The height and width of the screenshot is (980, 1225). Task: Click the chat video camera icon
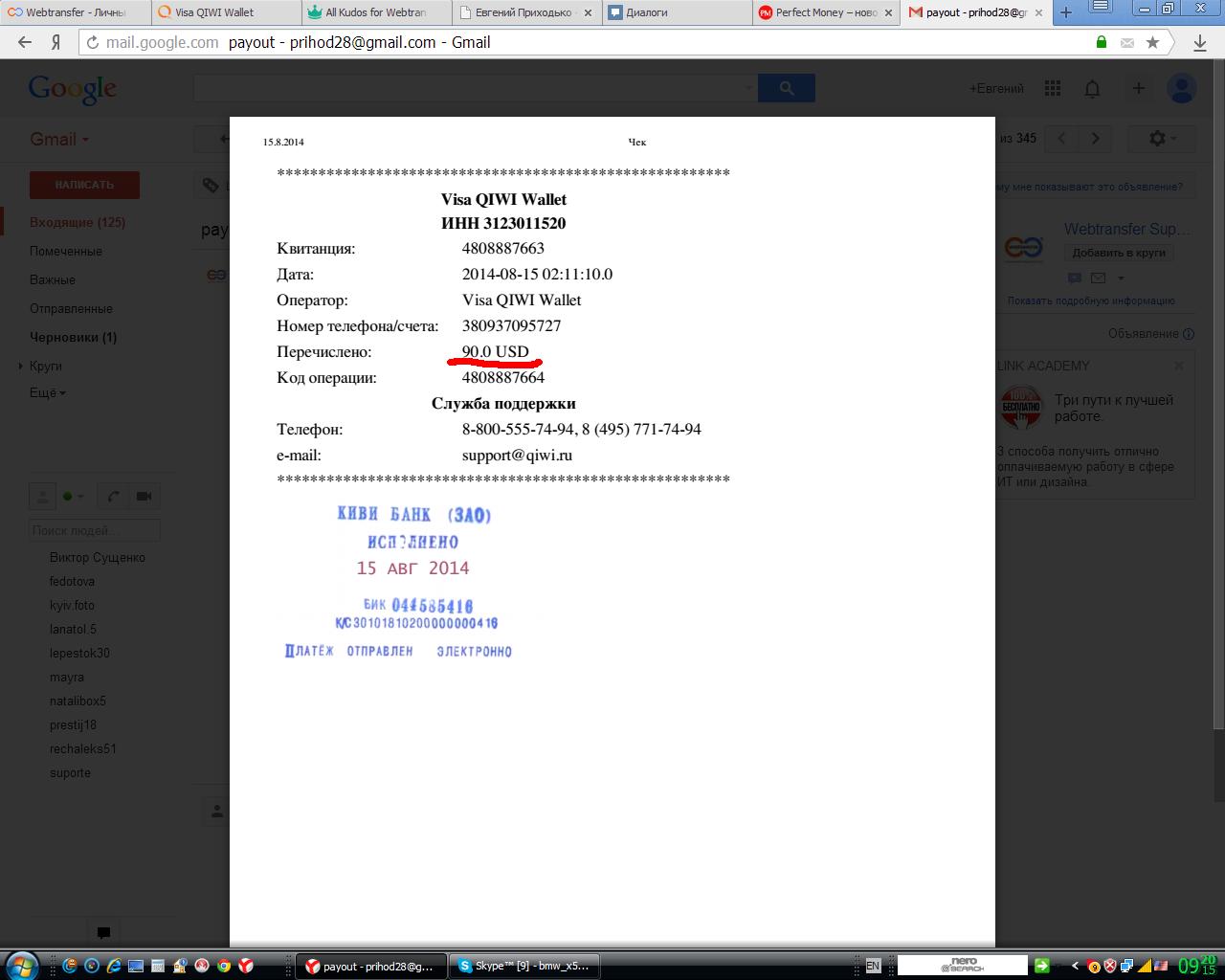click(145, 497)
